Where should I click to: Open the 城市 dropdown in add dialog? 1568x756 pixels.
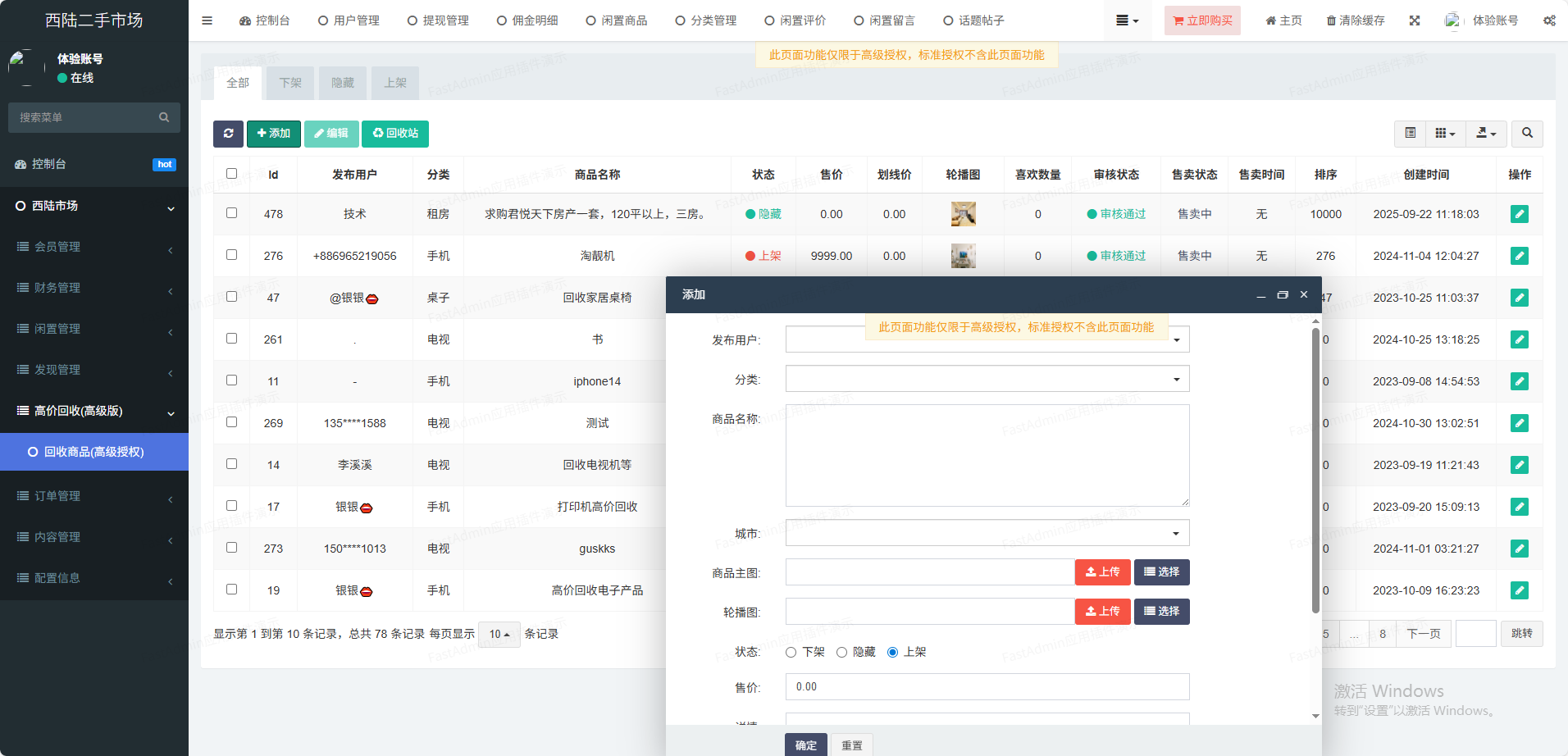pos(987,533)
